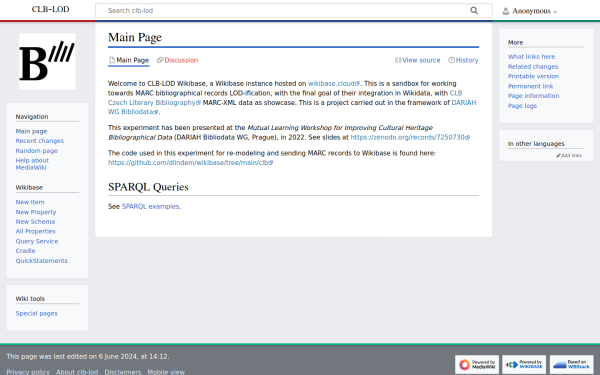
Task: Click the Anonymous user avatar icon
Action: click(505, 11)
